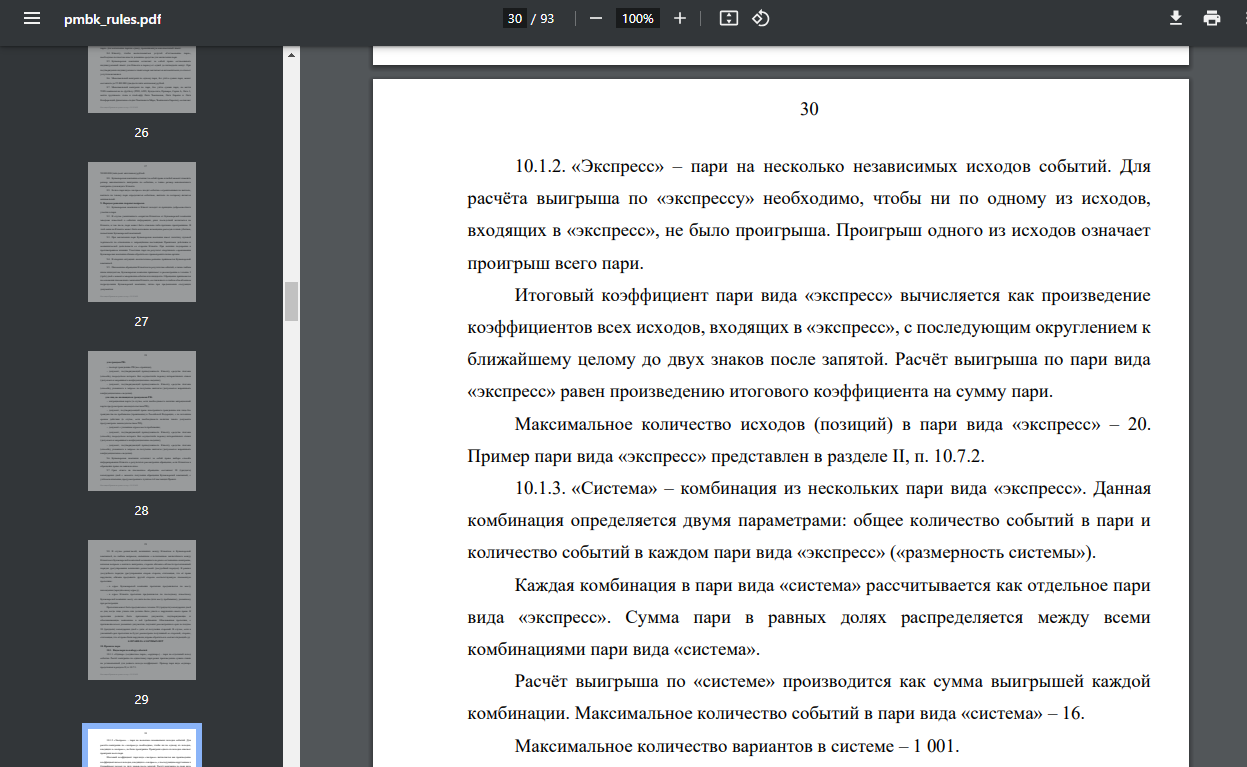
Task: Print the document with the printer icon
Action: [1212, 18]
